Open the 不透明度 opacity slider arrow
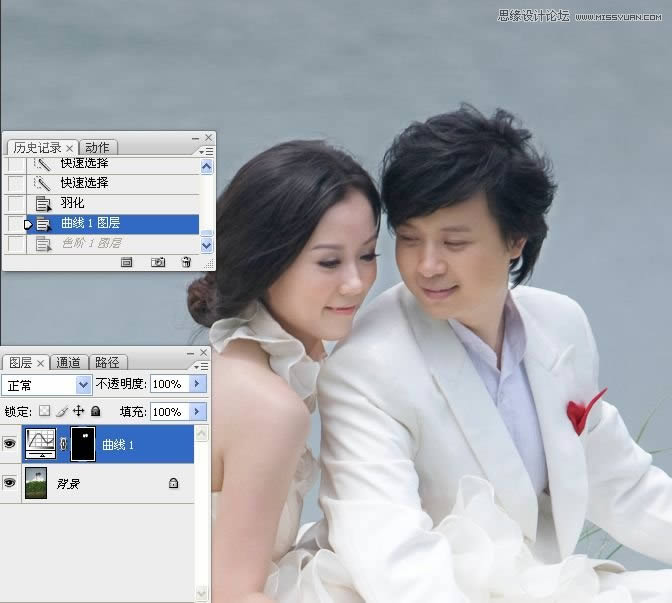 pos(196,384)
